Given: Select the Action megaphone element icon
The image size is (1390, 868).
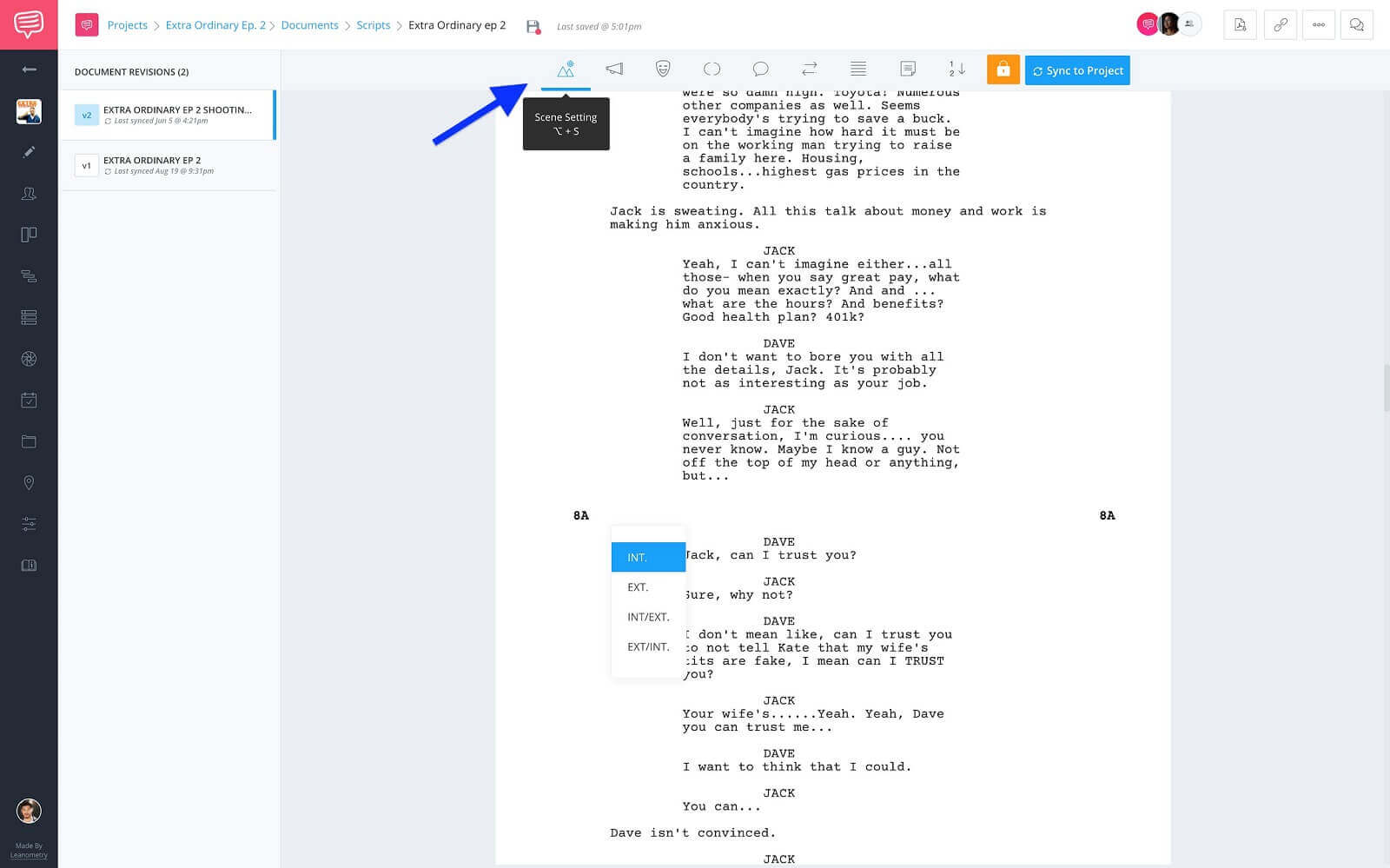Looking at the screenshot, I should coord(614,70).
